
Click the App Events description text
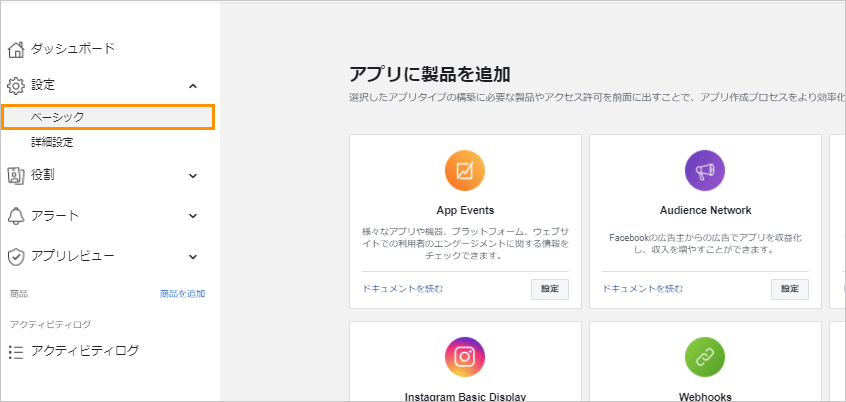coord(465,244)
